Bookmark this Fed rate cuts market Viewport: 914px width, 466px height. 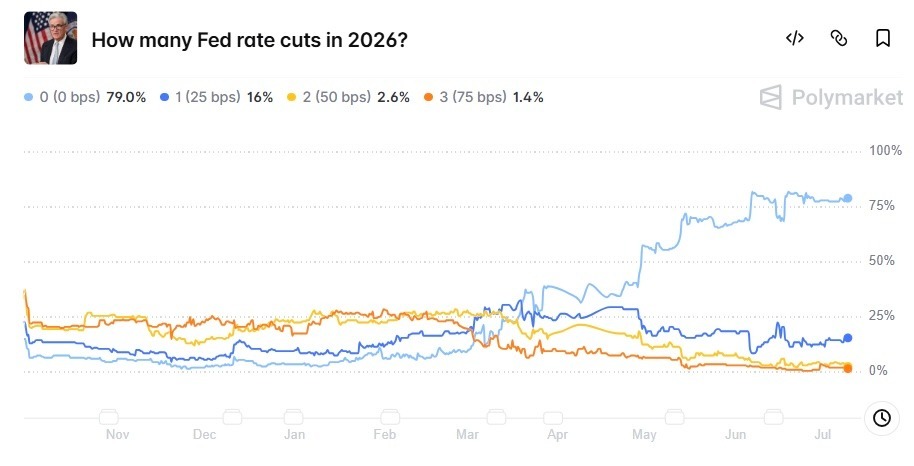point(883,38)
